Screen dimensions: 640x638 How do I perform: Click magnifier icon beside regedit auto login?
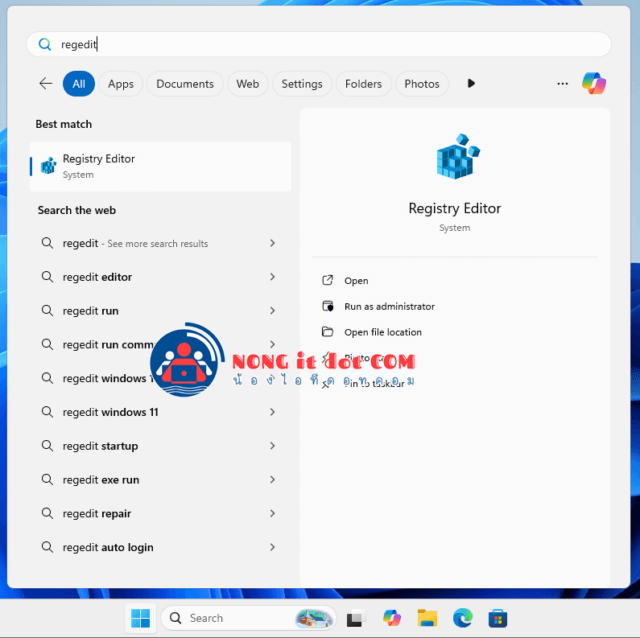(x=47, y=547)
